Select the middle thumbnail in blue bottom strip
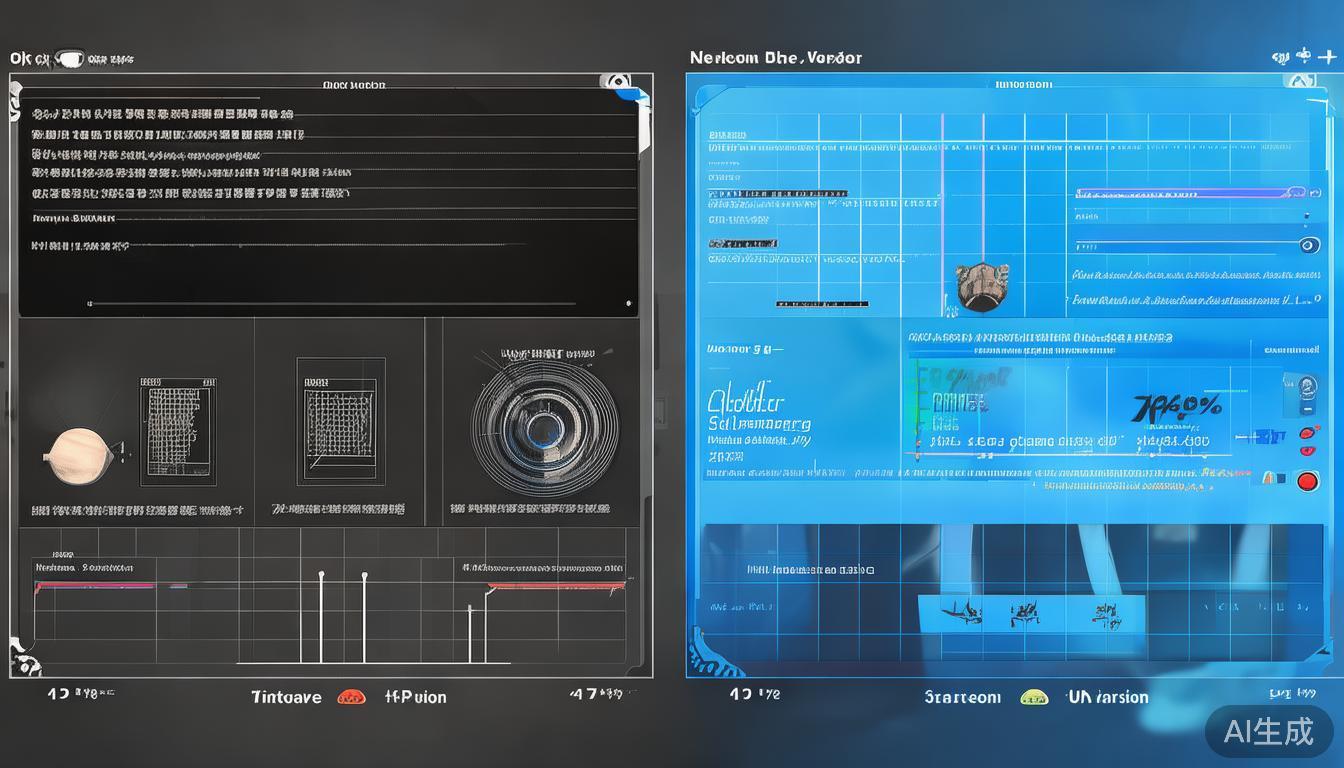The image size is (1344, 768). [x=1023, y=613]
